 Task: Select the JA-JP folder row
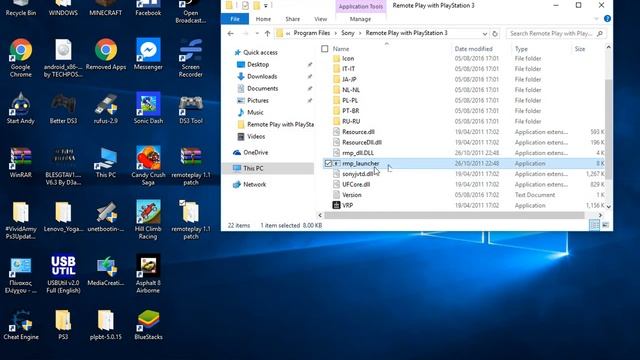(x=463, y=79)
